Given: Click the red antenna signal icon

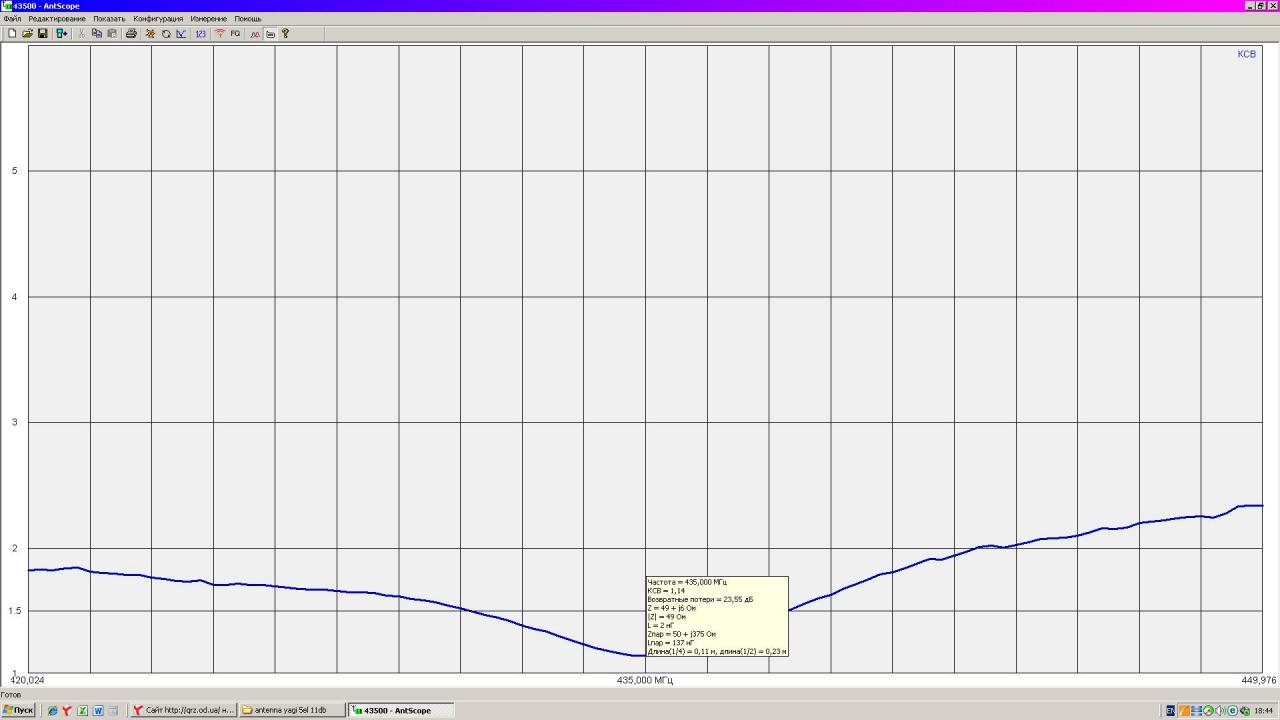Looking at the screenshot, I should pos(220,33).
